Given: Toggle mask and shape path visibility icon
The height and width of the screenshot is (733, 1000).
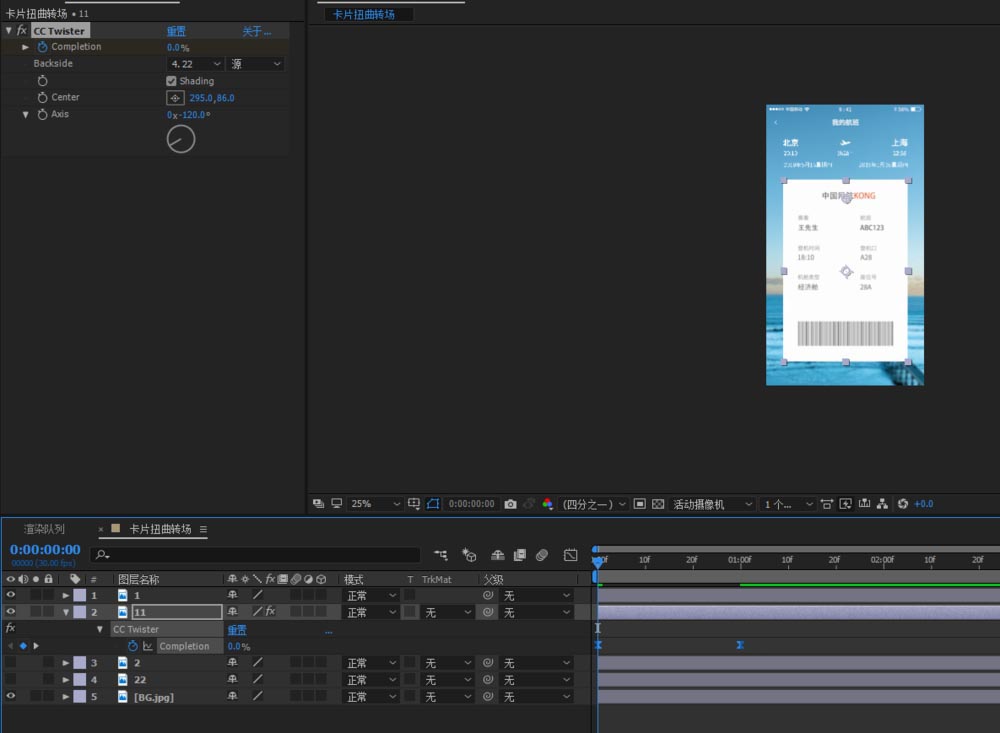Looking at the screenshot, I should 433,504.
